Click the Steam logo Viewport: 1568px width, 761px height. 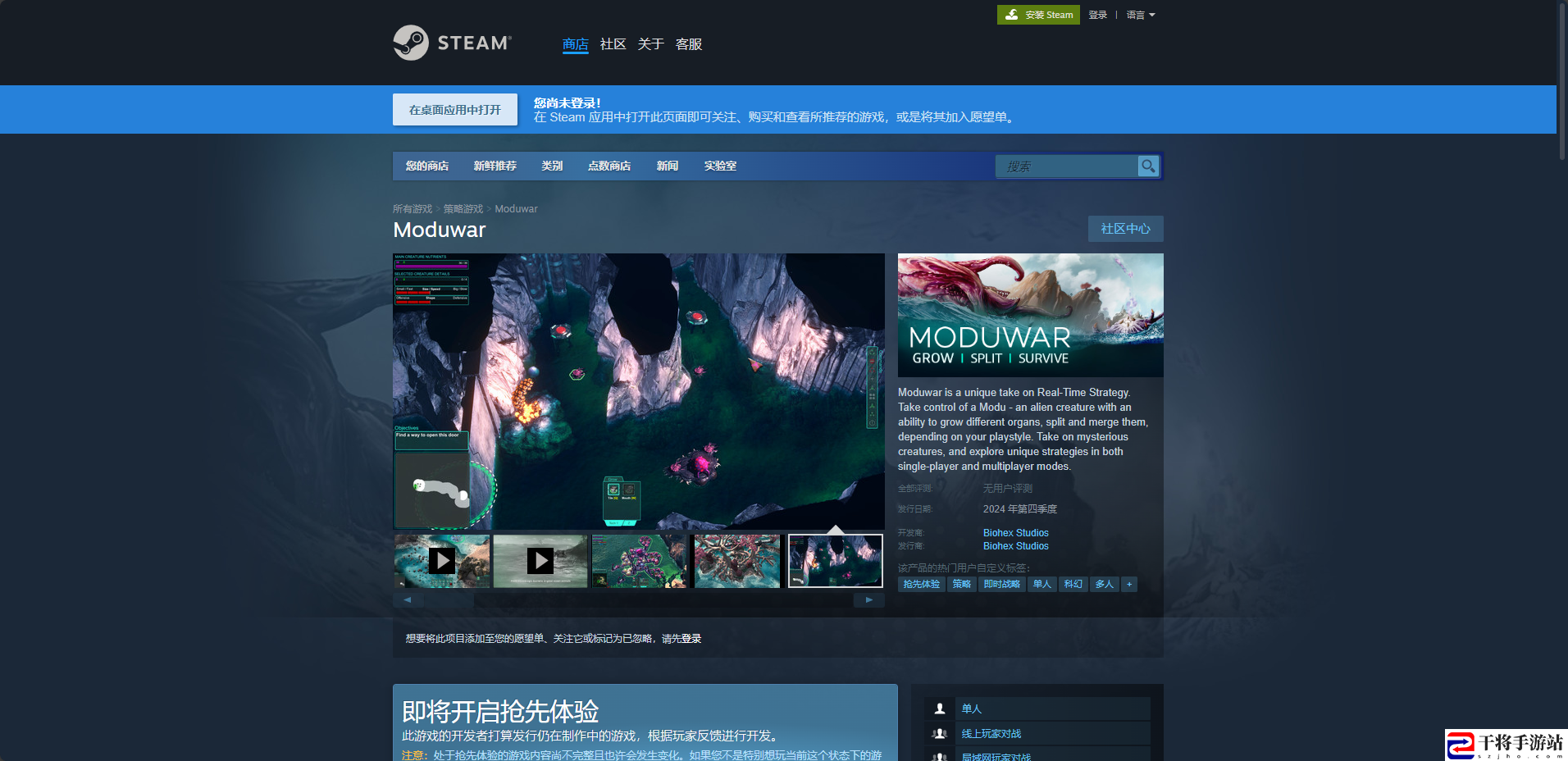click(453, 43)
